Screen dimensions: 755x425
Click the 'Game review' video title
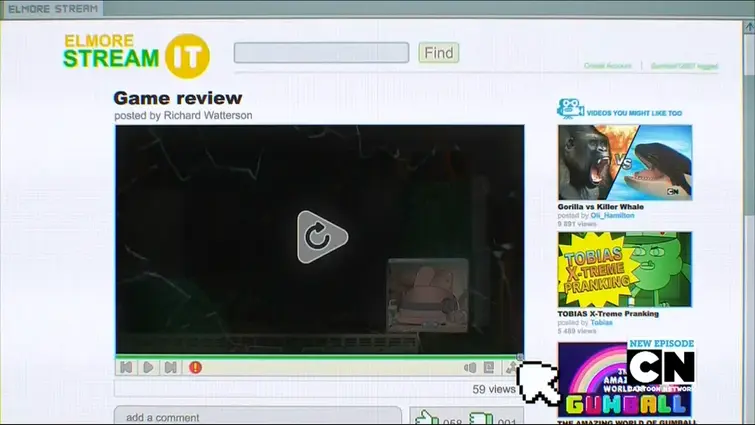pos(178,98)
